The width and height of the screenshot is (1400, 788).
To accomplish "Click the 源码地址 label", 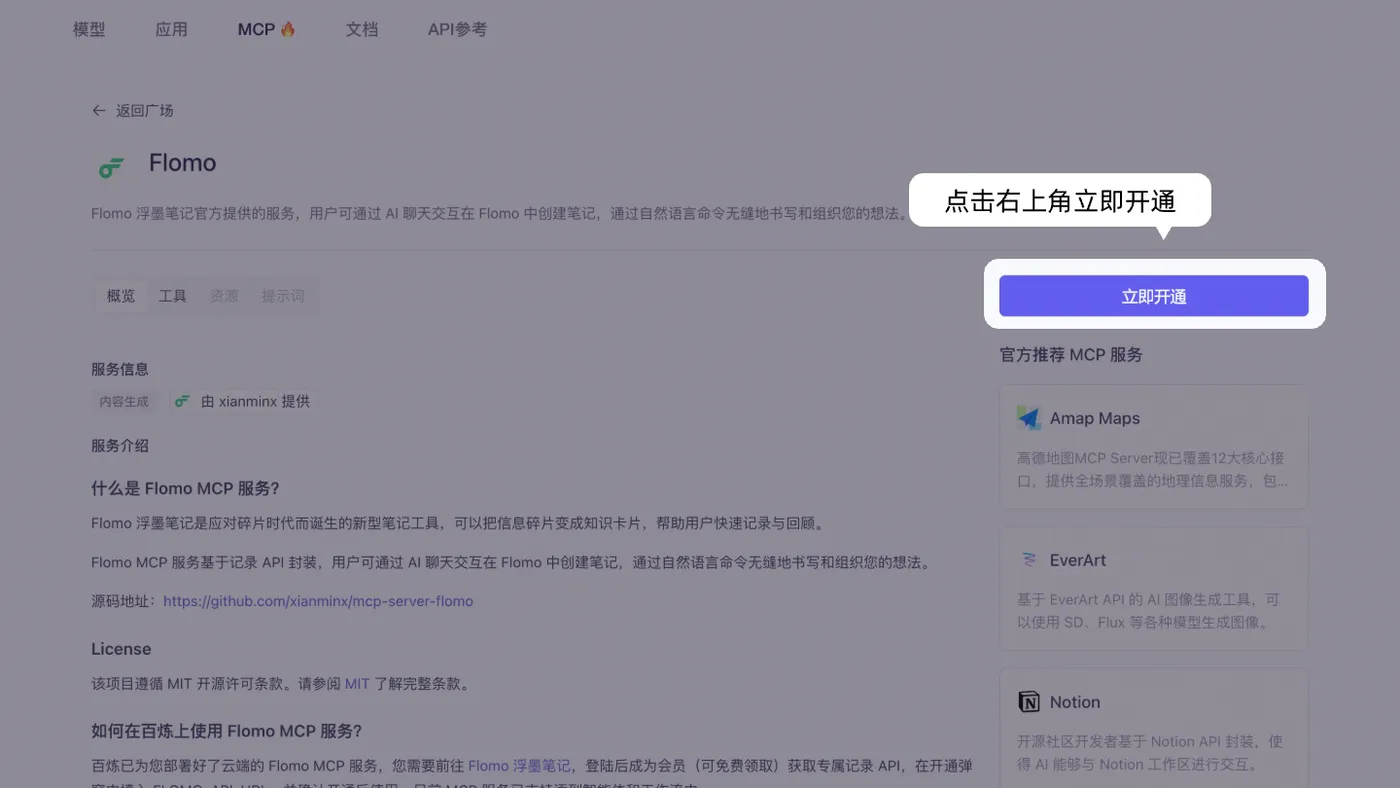I will (x=124, y=601).
